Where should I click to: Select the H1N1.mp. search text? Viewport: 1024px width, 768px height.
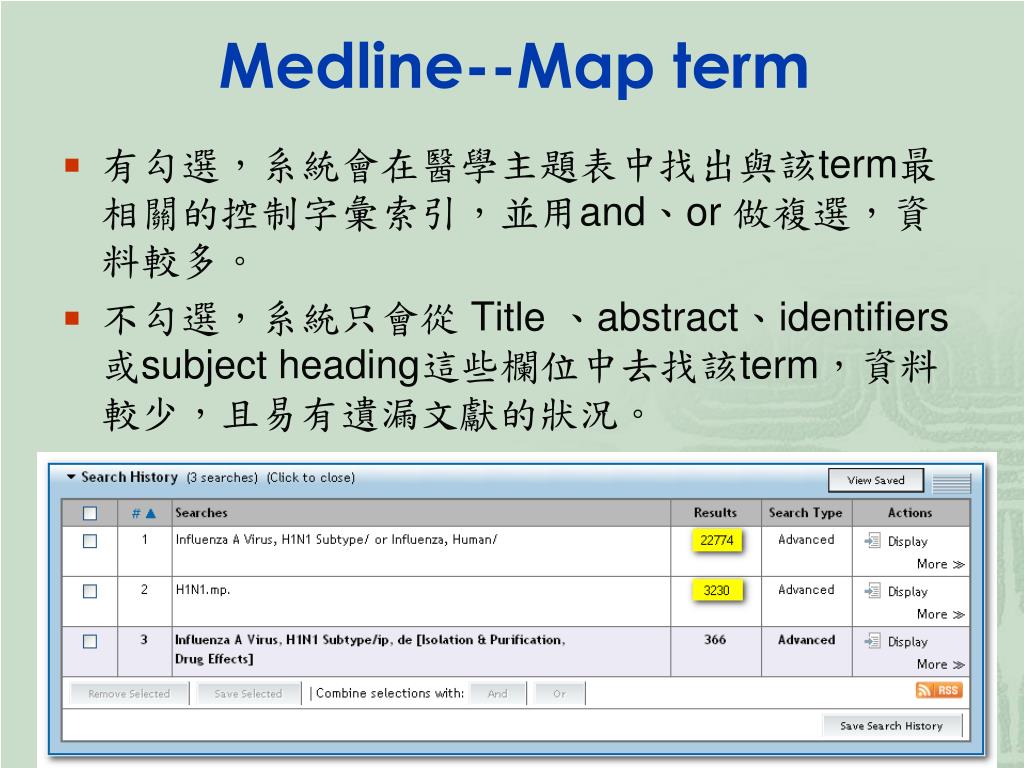tap(203, 590)
